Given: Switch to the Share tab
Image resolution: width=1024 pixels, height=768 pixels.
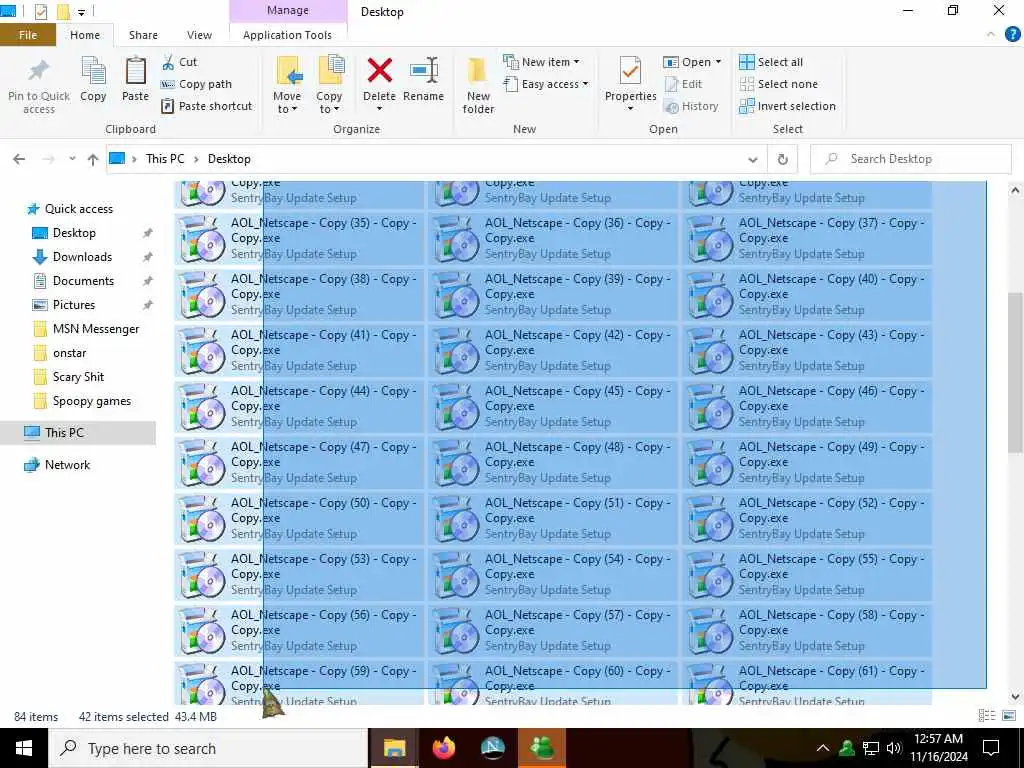Looking at the screenshot, I should click(143, 35).
